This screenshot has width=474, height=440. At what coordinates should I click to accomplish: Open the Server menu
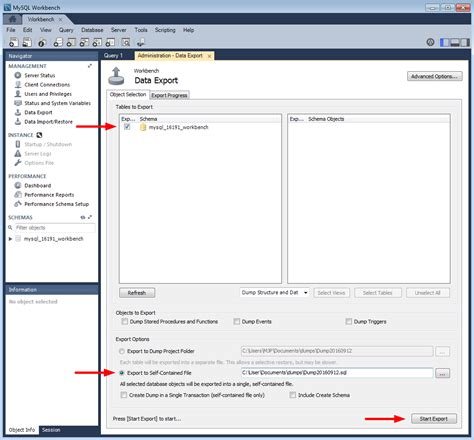(x=119, y=30)
